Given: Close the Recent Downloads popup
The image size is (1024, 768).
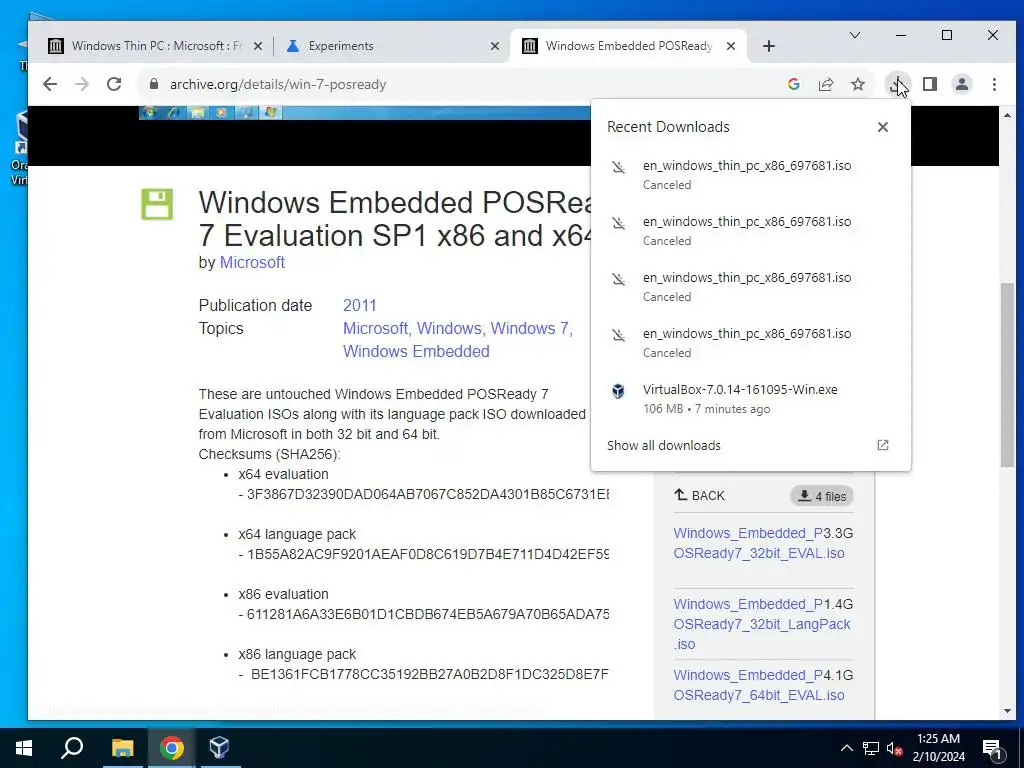Looking at the screenshot, I should click(883, 127).
